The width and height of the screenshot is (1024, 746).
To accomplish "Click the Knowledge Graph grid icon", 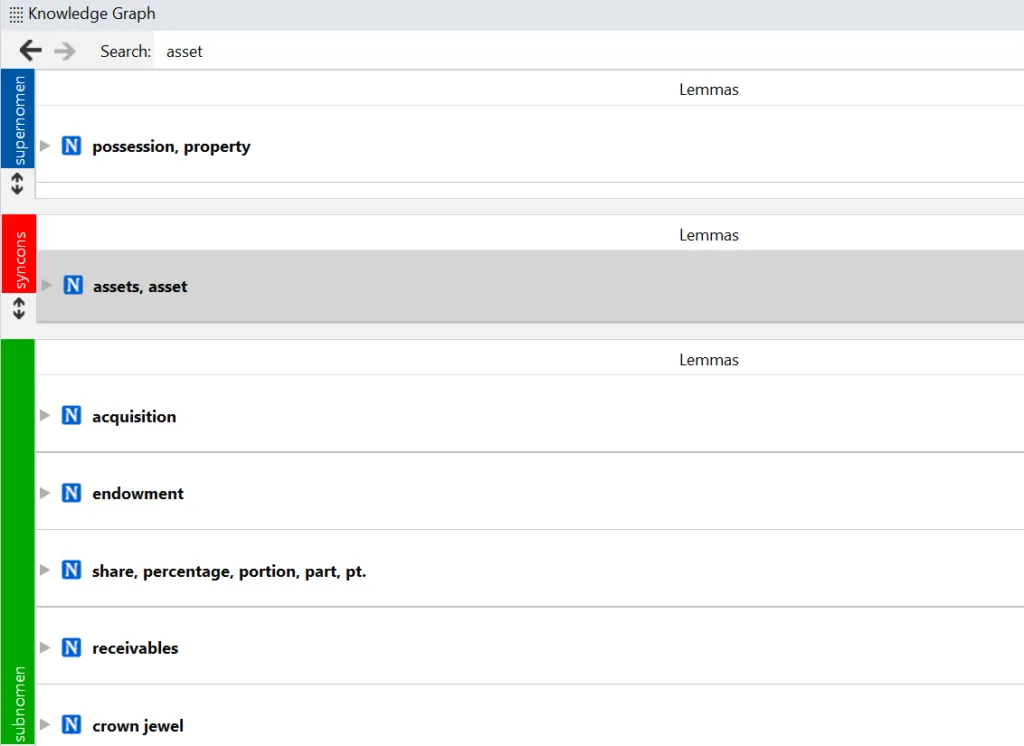I will pos(16,15).
